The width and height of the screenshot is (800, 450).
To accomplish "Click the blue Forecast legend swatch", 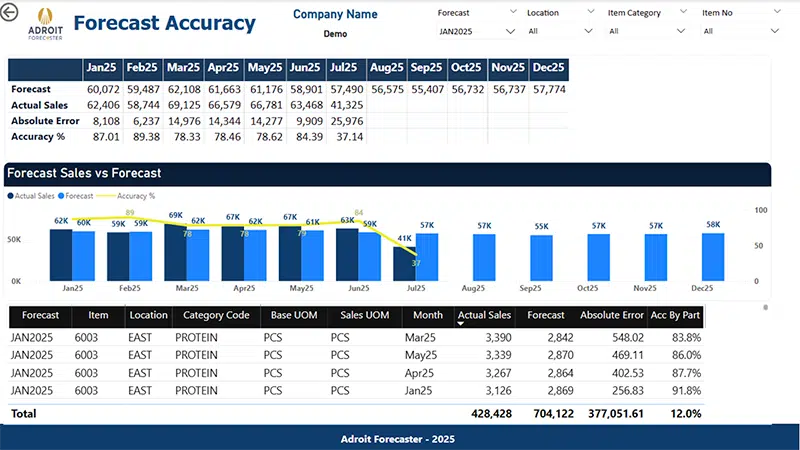I will (61, 196).
